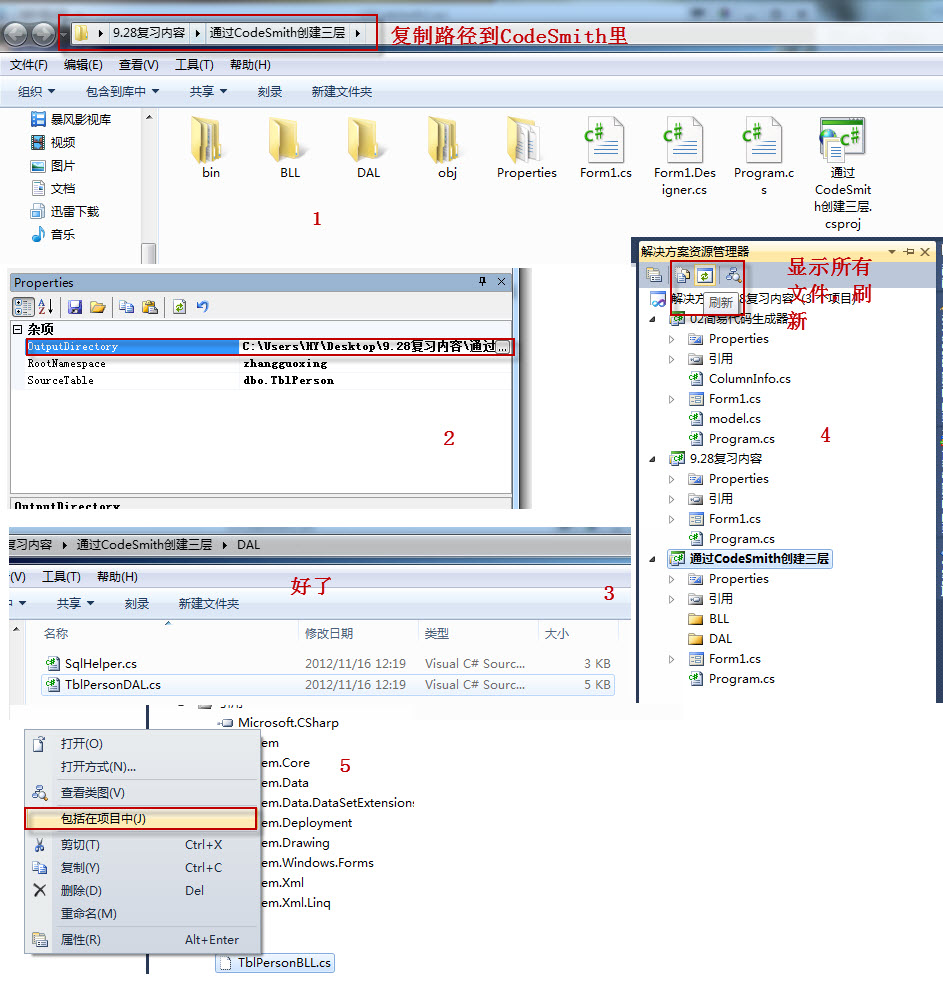The height and width of the screenshot is (985, 943).
Task: Pin the Solution Explorer panel
Action: 908,251
